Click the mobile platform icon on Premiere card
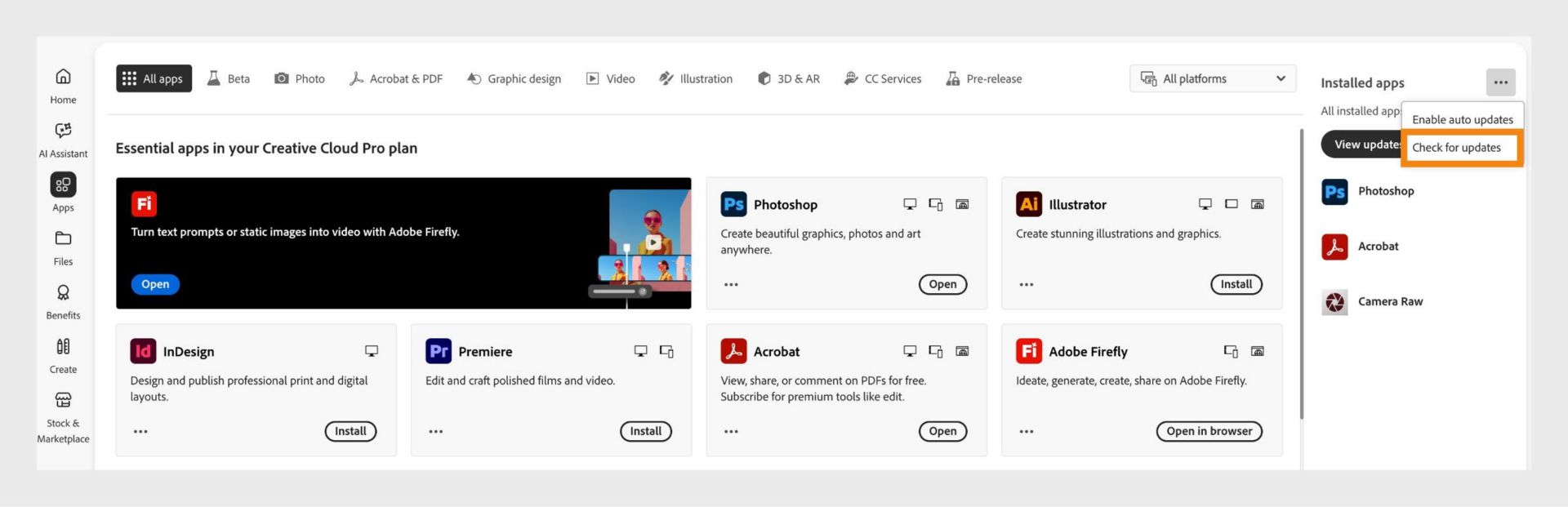1568x507 pixels. pyautogui.click(x=666, y=351)
